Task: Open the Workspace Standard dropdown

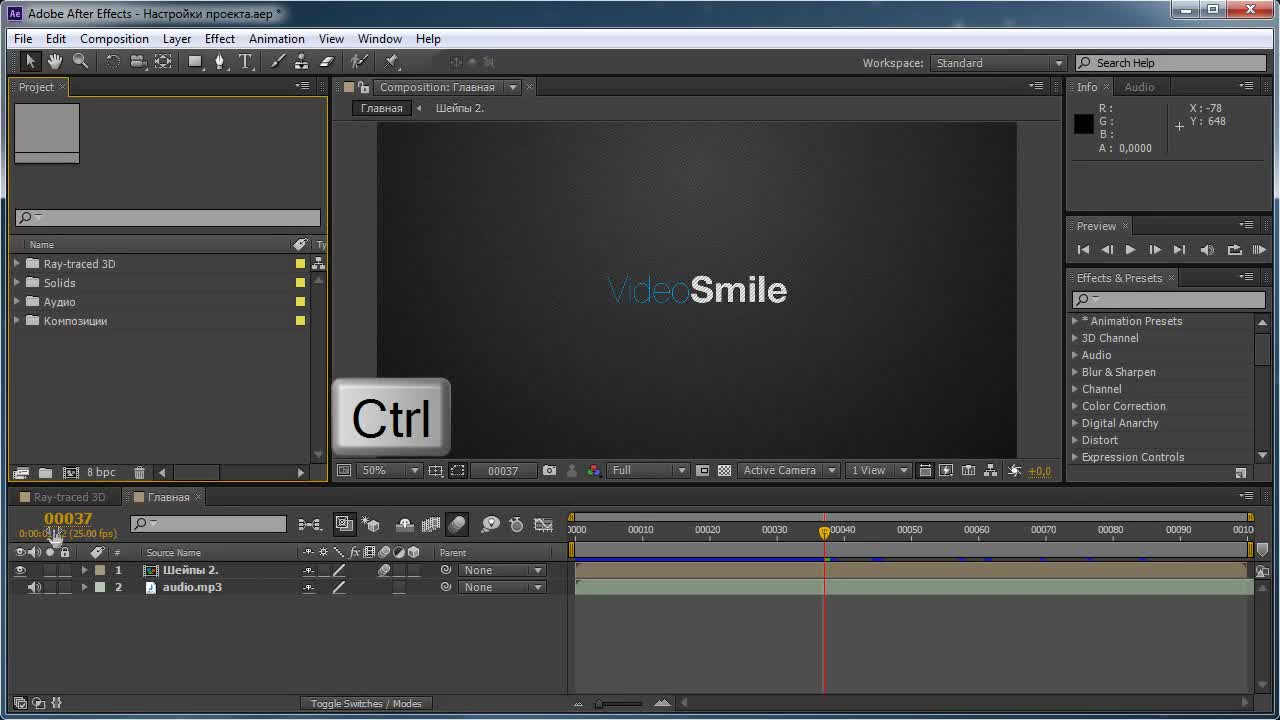Action: click(x=998, y=63)
